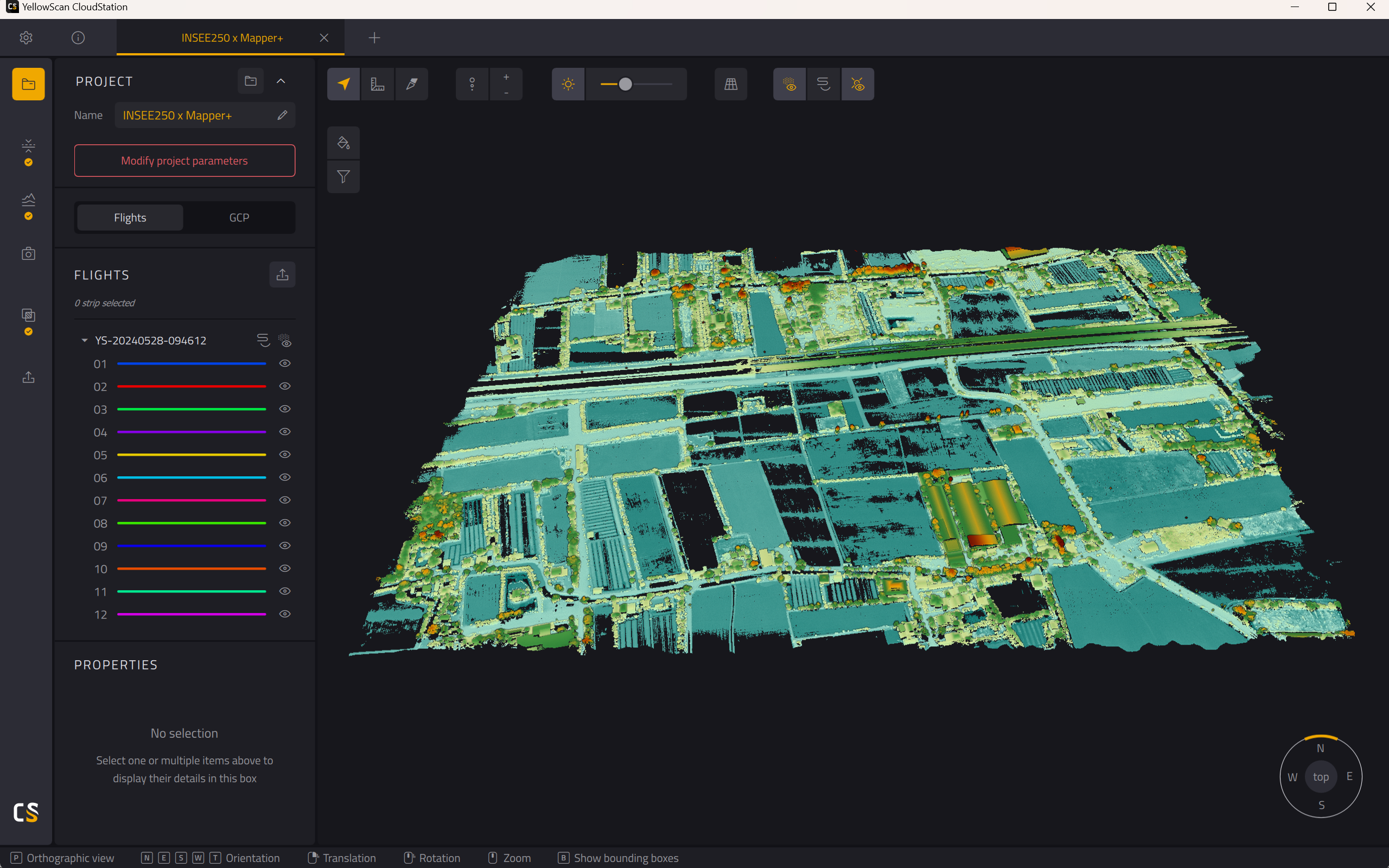Image resolution: width=1389 pixels, height=868 pixels.
Task: Select the pen annotation tool
Action: tap(411, 85)
